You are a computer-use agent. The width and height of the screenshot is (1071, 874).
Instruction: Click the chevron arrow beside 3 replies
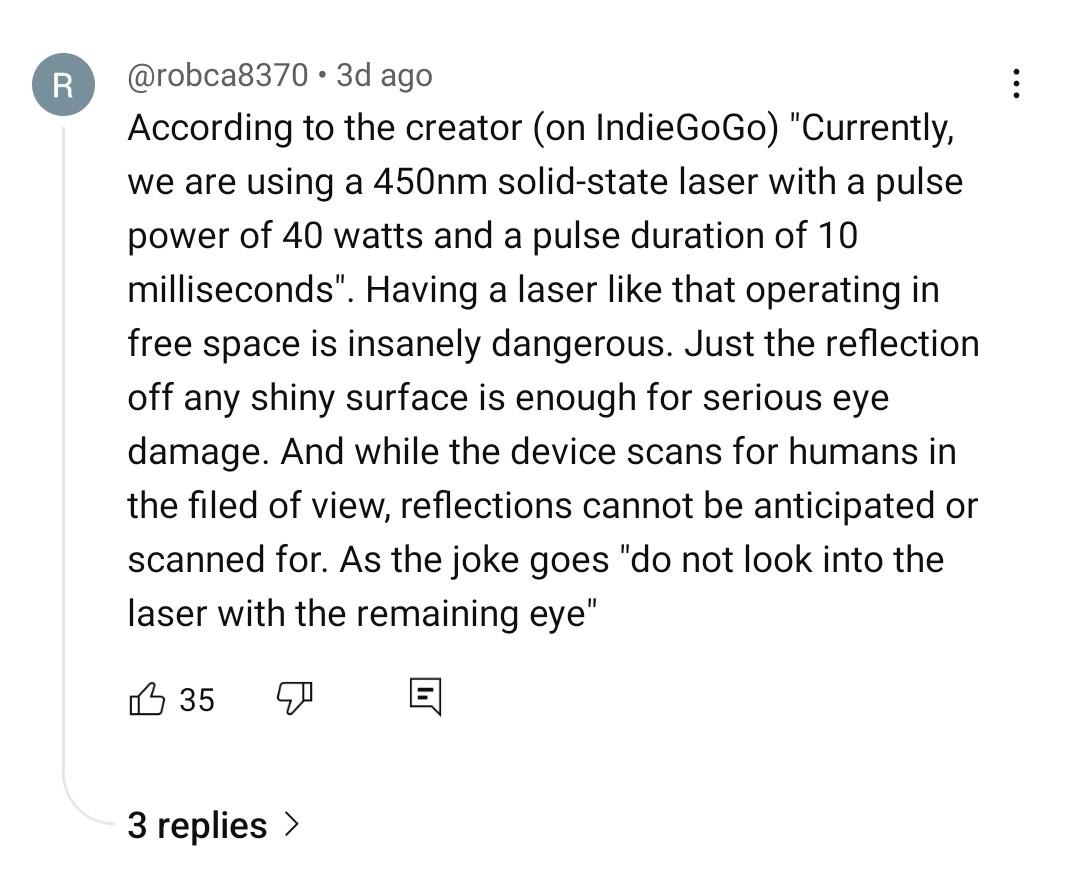[x=292, y=824]
